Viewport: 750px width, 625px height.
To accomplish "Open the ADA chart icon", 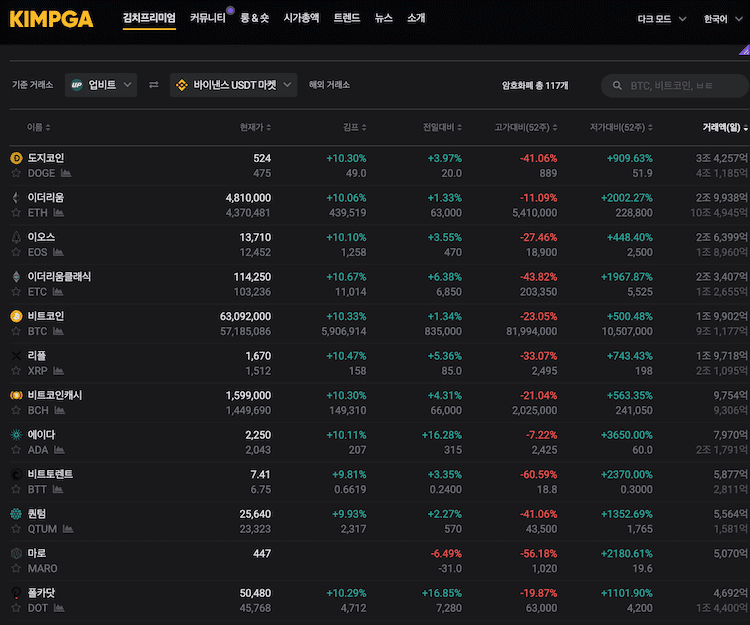I will [59, 450].
